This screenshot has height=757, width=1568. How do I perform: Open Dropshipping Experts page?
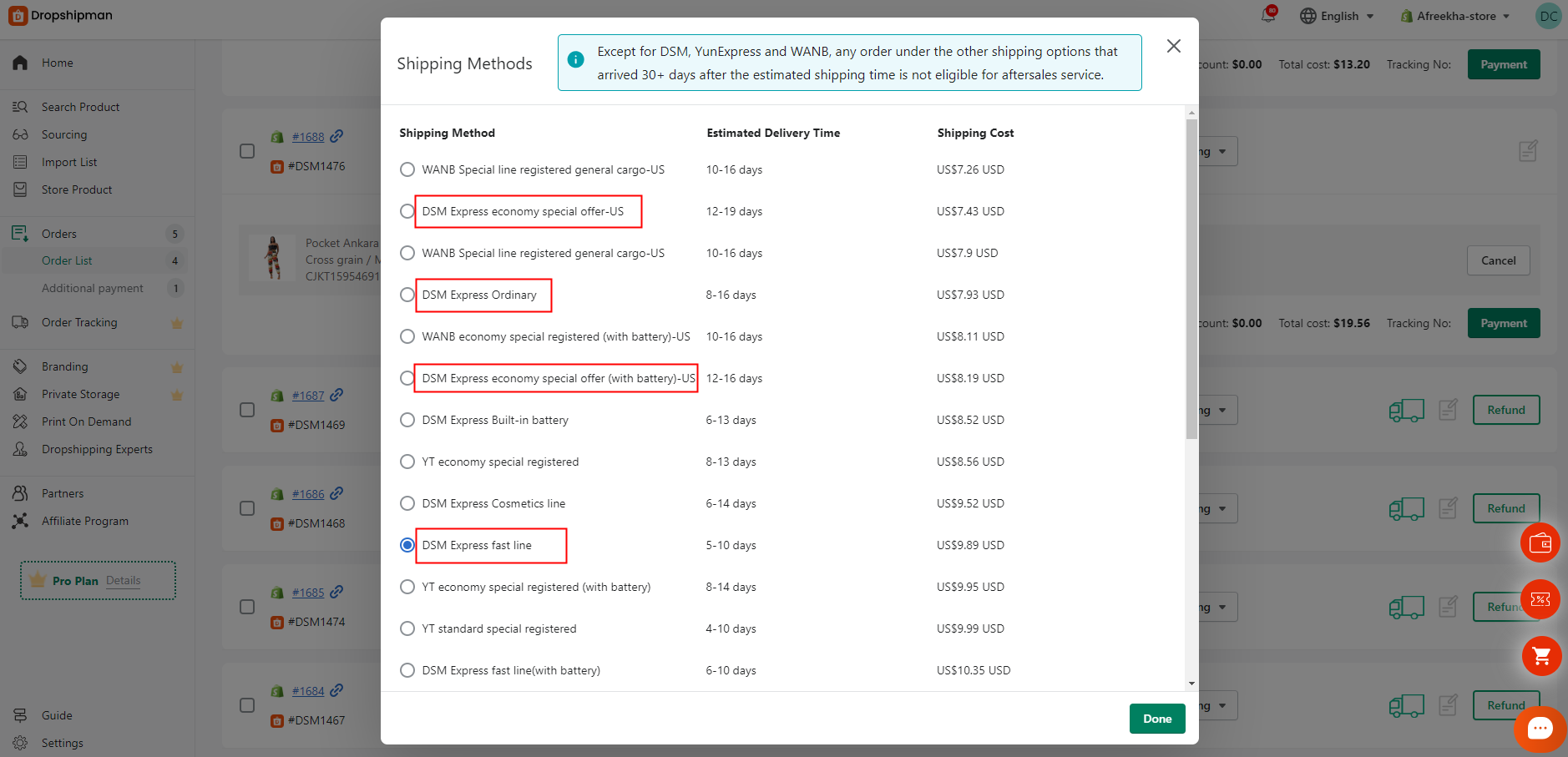point(97,449)
